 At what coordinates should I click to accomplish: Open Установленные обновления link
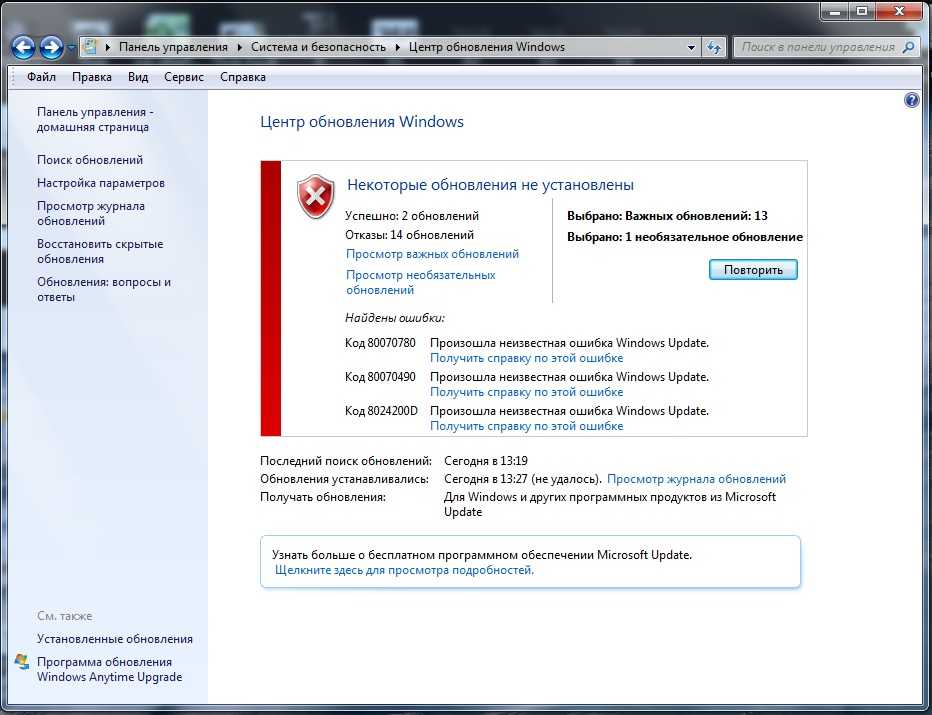pyautogui.click(x=115, y=639)
